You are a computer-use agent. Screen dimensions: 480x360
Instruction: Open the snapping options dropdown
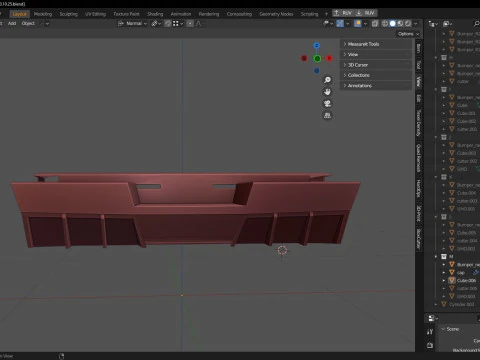(178, 23)
